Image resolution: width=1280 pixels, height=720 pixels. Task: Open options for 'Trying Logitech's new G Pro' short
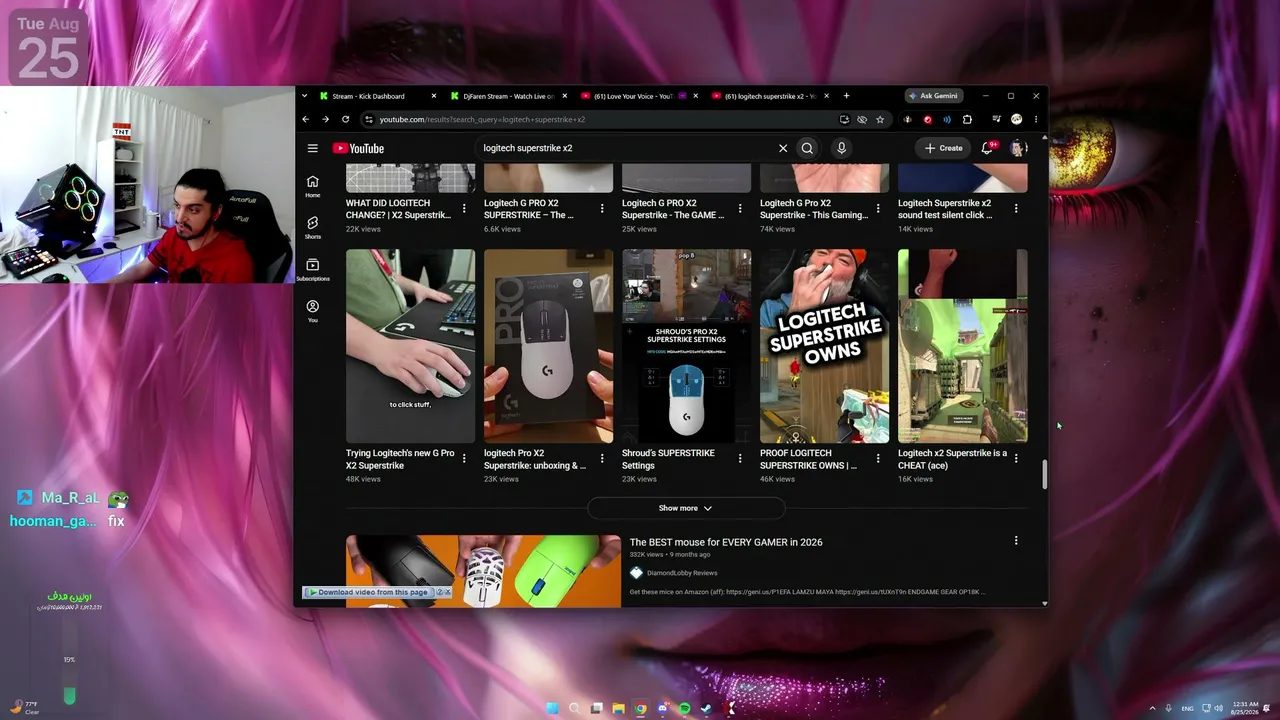tap(464, 458)
